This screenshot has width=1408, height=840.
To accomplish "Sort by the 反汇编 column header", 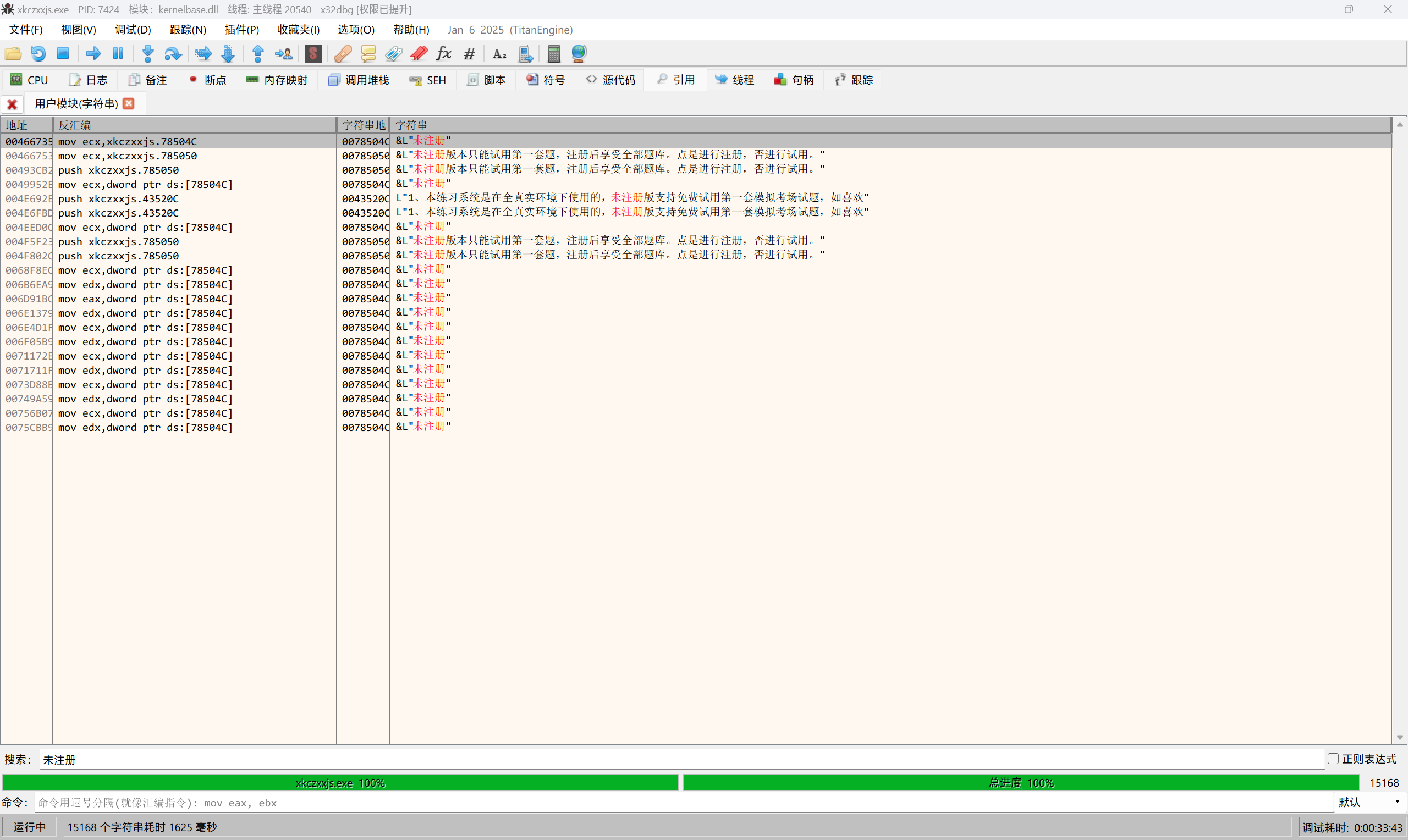I will pyautogui.click(x=195, y=125).
